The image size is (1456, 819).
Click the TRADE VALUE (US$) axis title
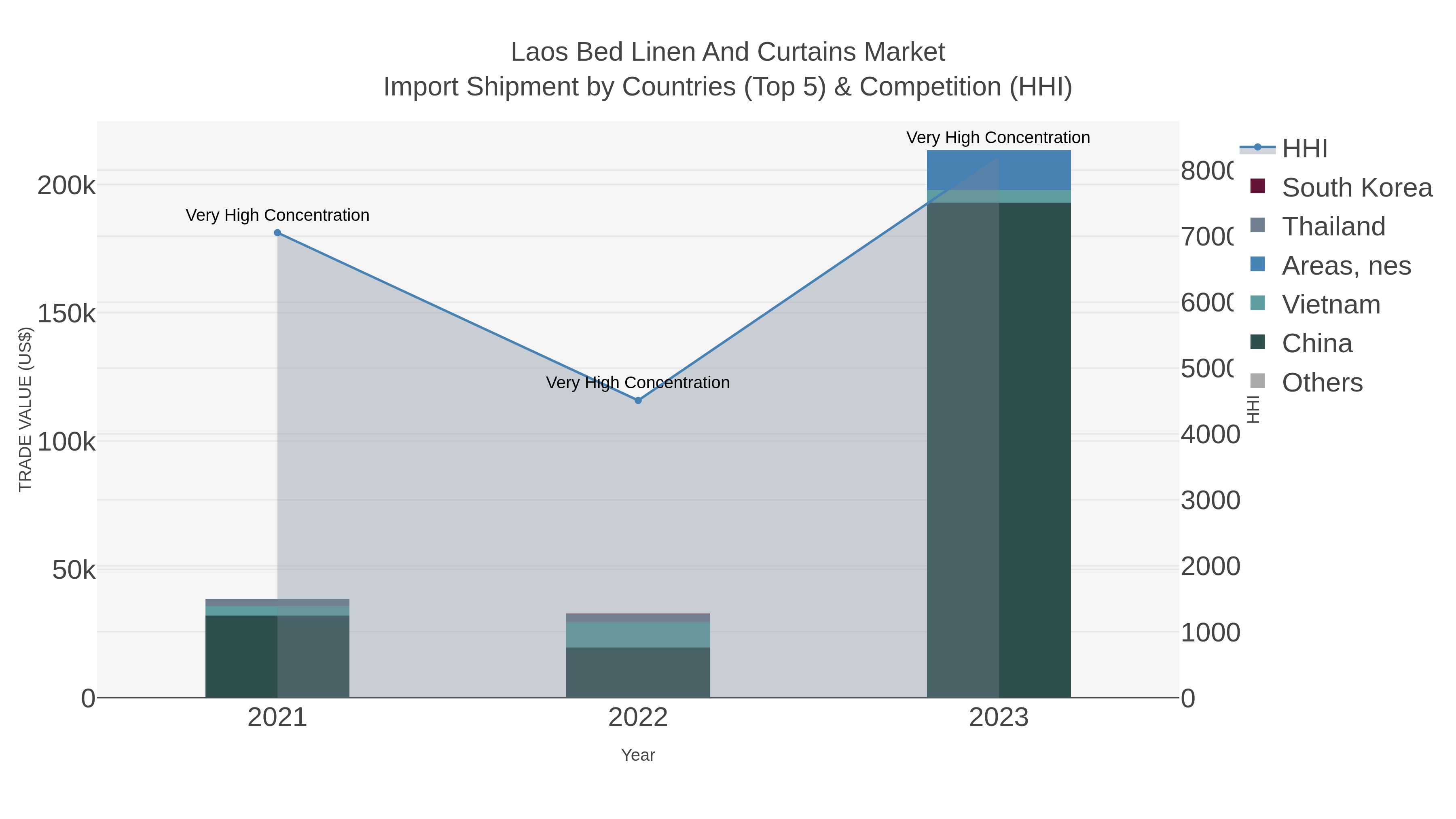click(x=25, y=410)
